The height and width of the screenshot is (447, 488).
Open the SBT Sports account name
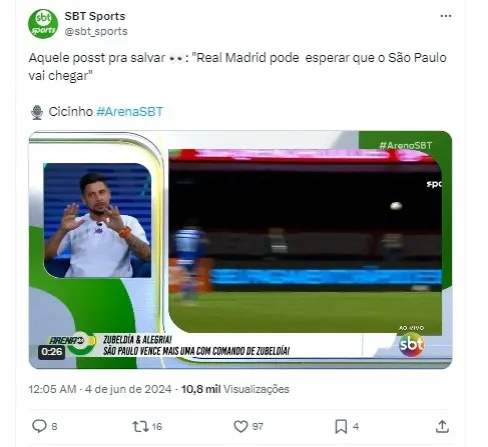point(95,16)
